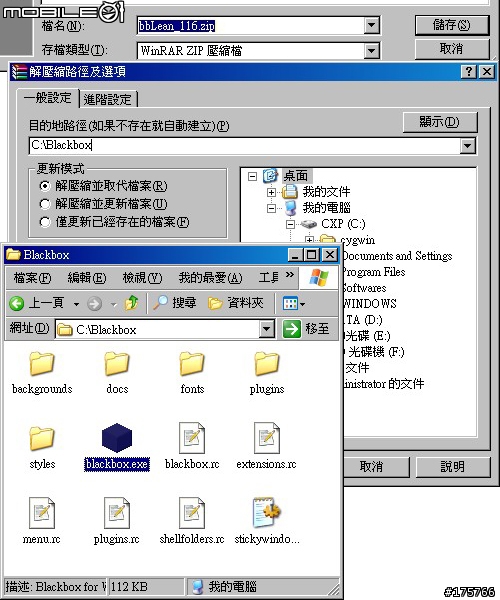Open the docs folder icon
Viewport: 500px width, 600px height.
click(x=117, y=363)
